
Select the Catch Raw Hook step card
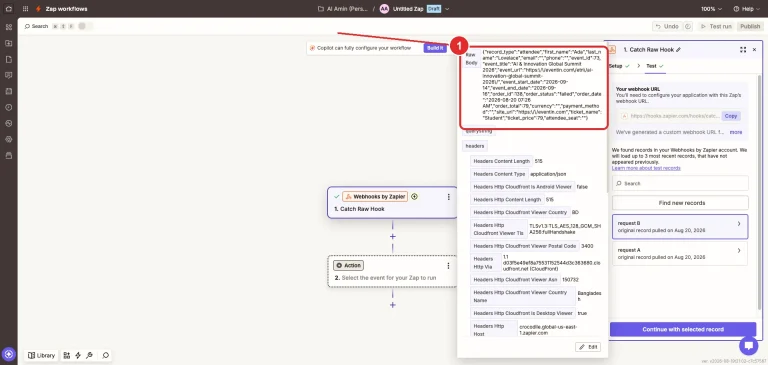392,202
